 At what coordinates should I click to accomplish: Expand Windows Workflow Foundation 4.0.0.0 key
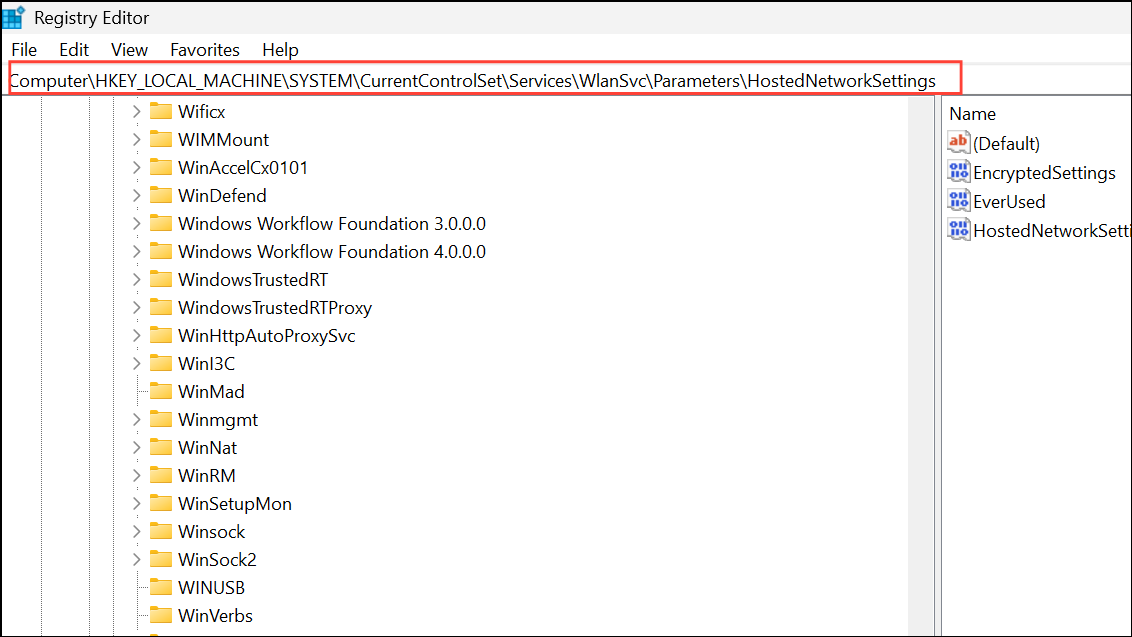pyautogui.click(x=136, y=252)
